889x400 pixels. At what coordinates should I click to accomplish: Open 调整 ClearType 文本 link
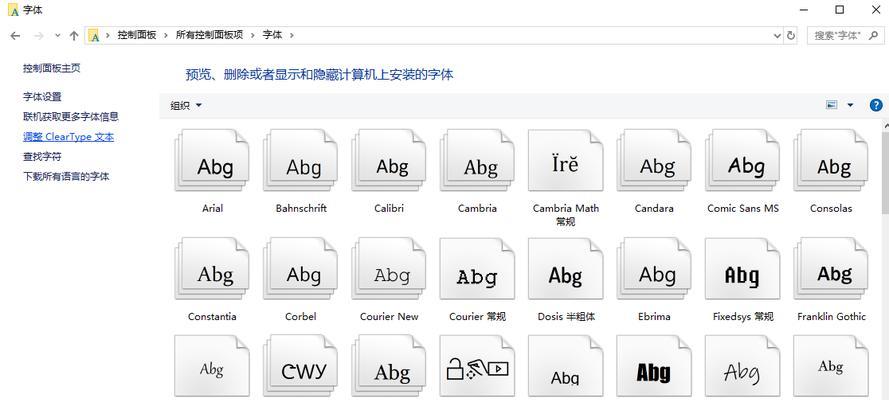pyautogui.click(x=68, y=137)
